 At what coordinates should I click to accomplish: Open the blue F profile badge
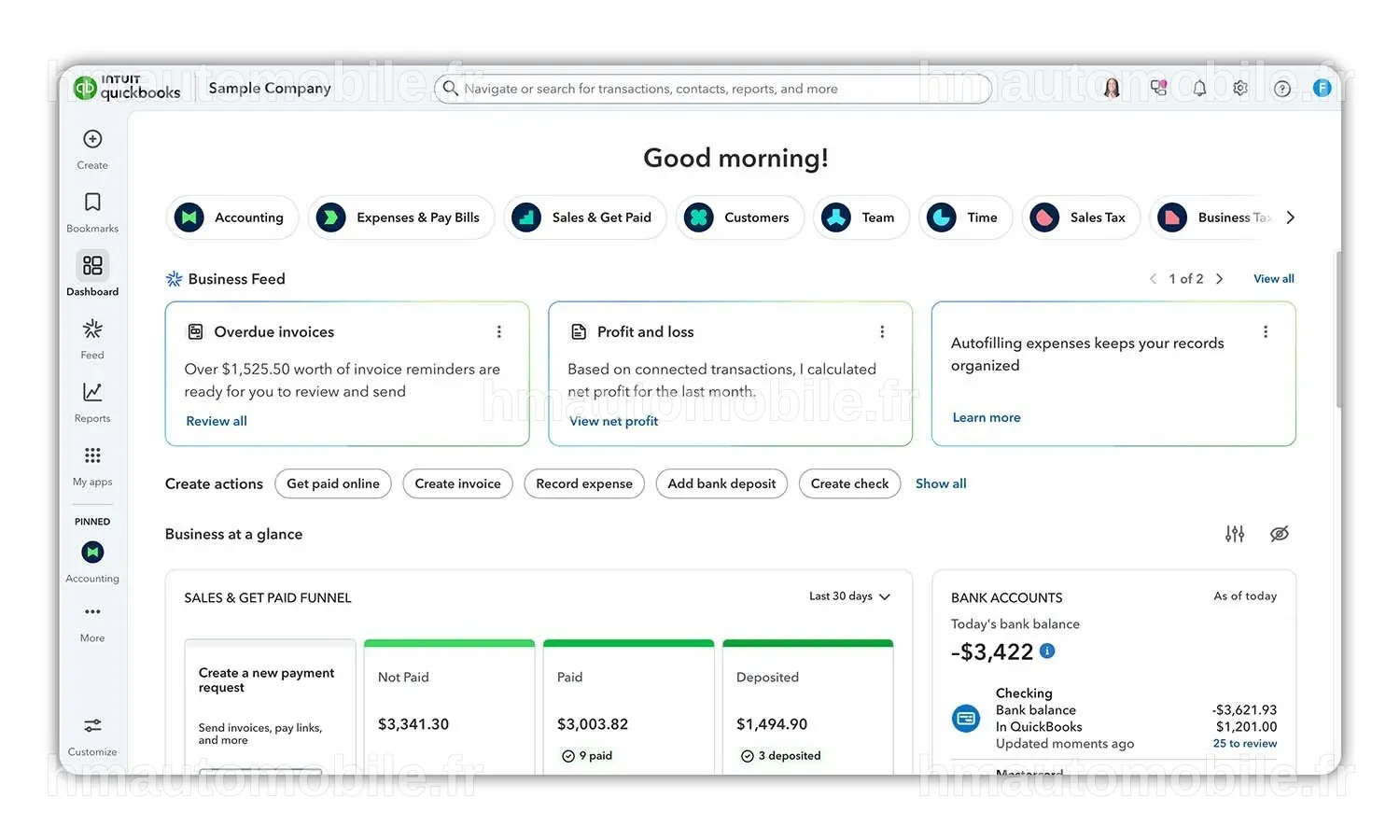[1322, 88]
